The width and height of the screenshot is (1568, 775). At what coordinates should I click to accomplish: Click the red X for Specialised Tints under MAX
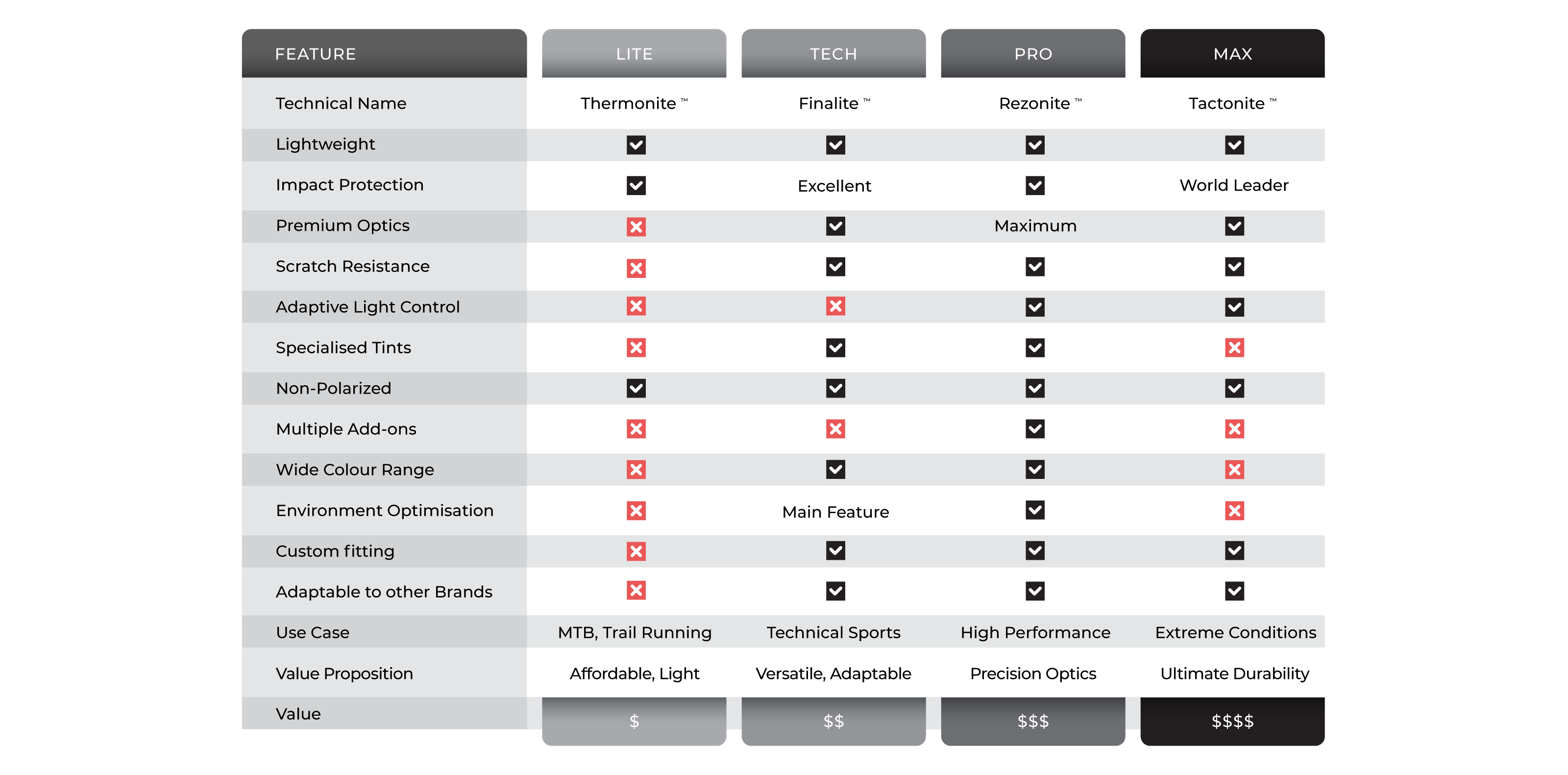coord(1234,348)
